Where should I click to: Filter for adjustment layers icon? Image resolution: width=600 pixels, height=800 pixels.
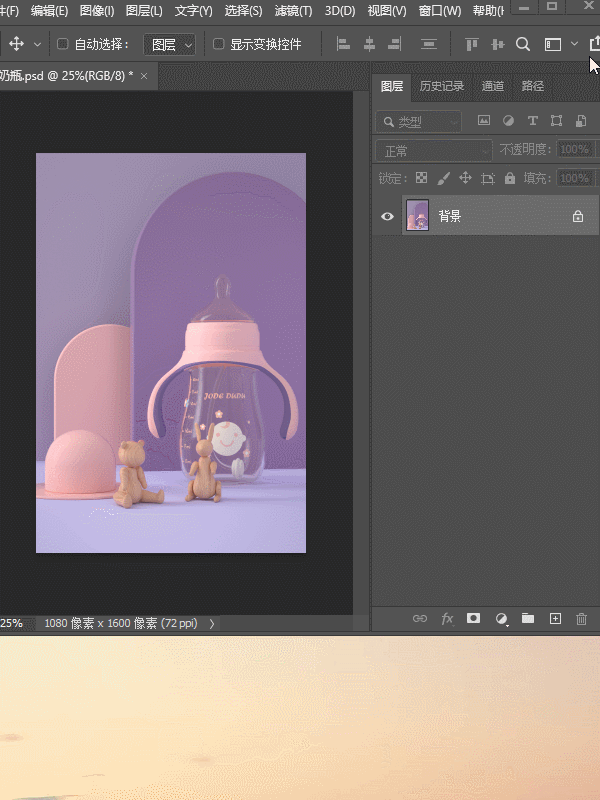[x=508, y=120]
